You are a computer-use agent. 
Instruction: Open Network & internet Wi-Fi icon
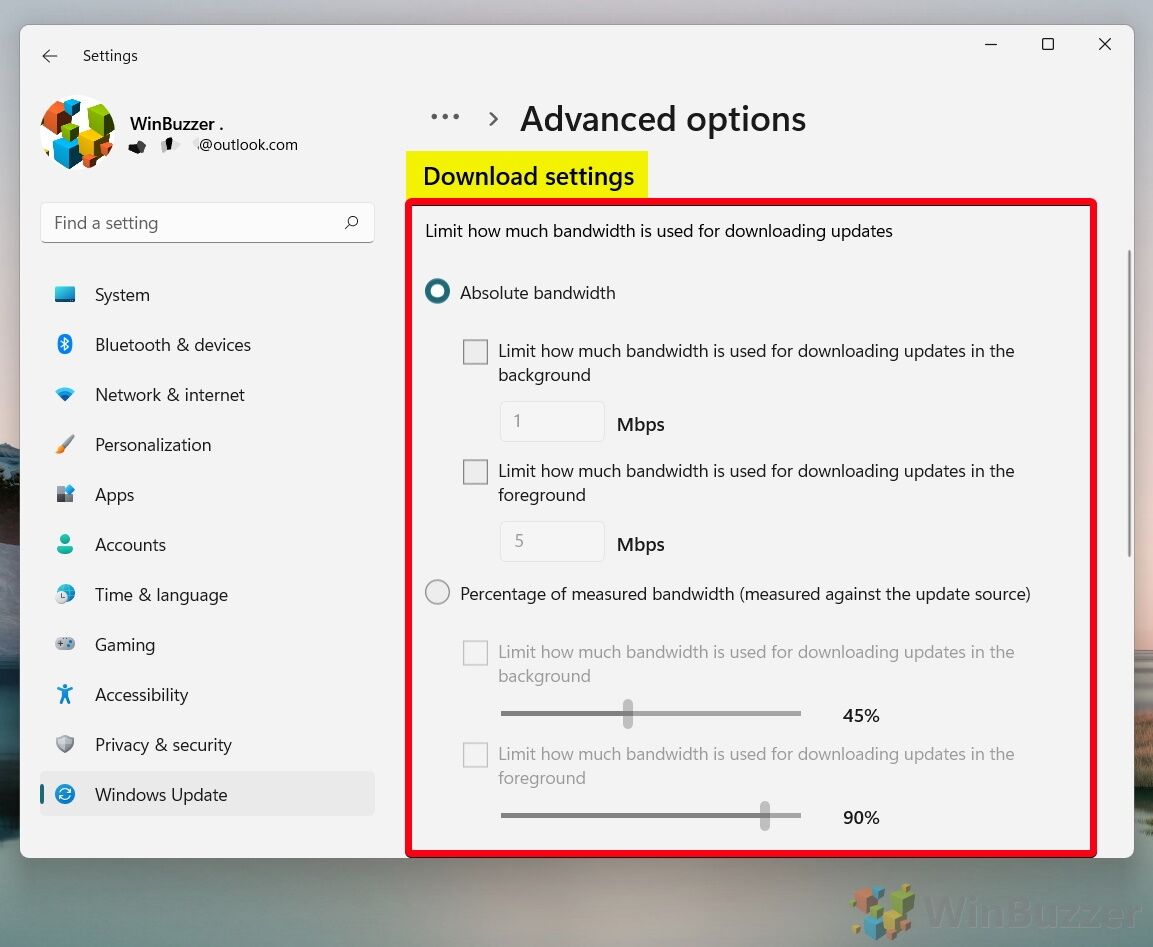tap(65, 395)
